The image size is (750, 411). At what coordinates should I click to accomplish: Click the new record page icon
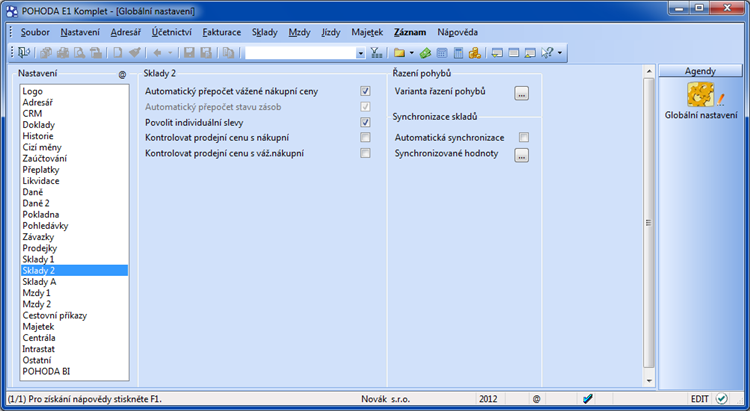(x=118, y=53)
